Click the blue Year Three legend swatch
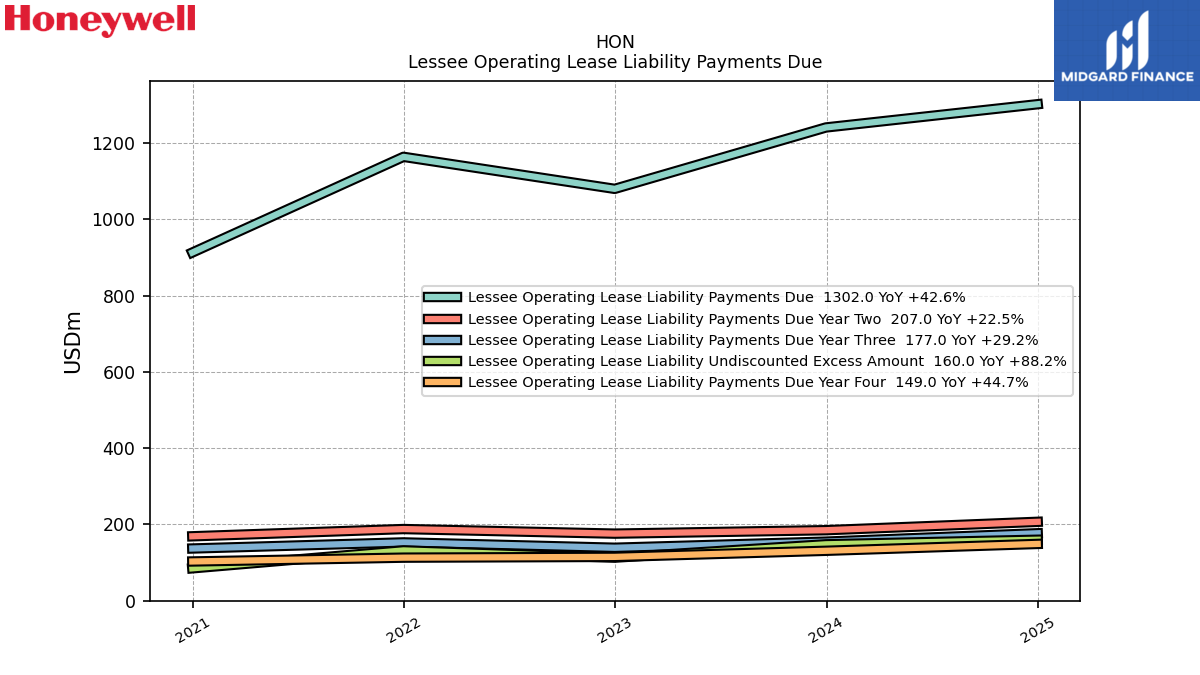The height and width of the screenshot is (675, 1200). pos(442,340)
